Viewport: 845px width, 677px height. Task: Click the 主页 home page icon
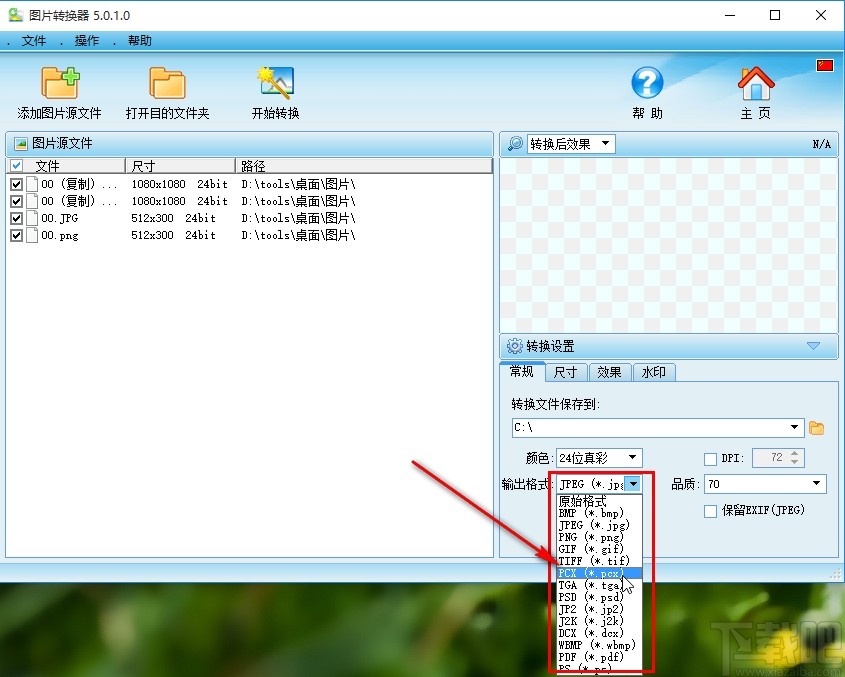tap(755, 83)
